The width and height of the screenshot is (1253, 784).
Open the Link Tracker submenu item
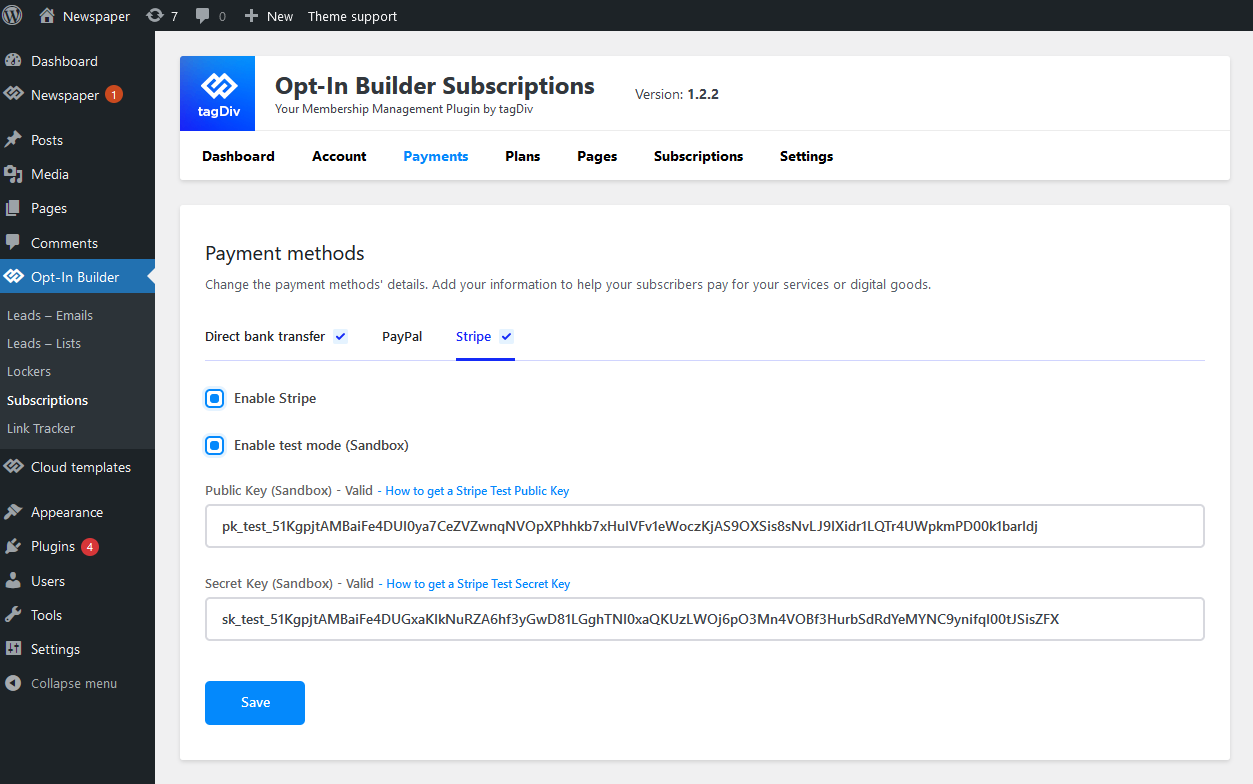coord(41,428)
